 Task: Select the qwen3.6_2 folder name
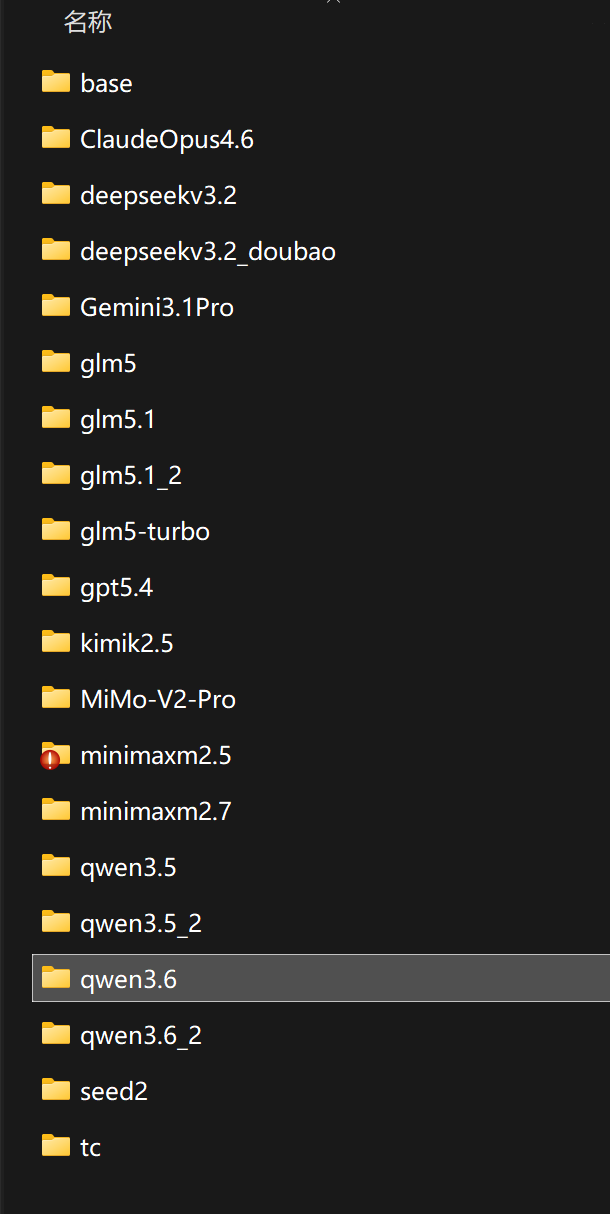pyautogui.click(x=141, y=1035)
